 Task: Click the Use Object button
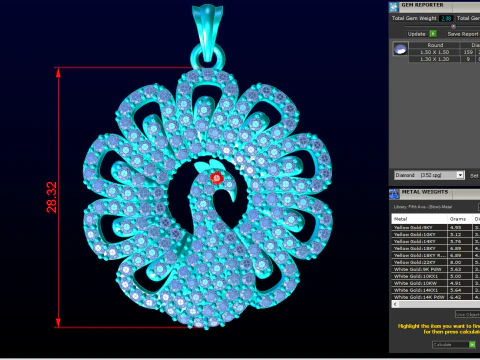point(467,314)
